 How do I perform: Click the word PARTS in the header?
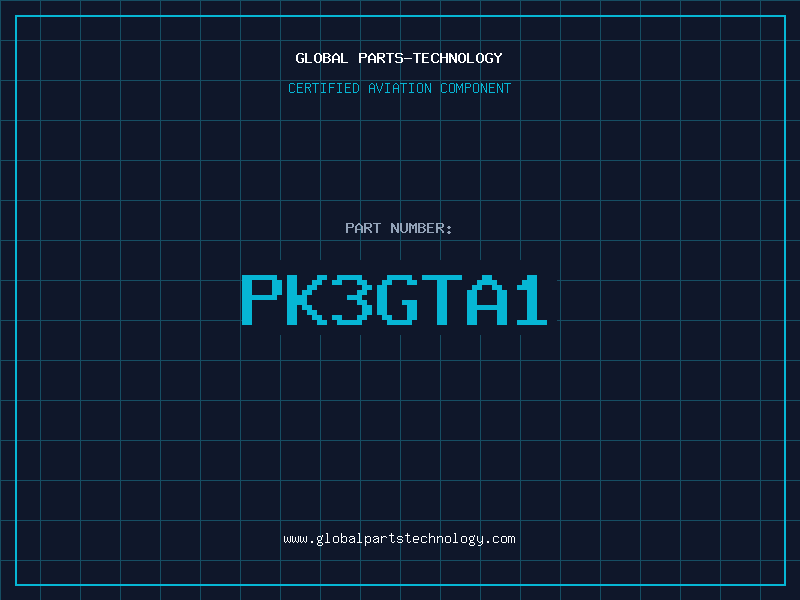tap(381, 58)
